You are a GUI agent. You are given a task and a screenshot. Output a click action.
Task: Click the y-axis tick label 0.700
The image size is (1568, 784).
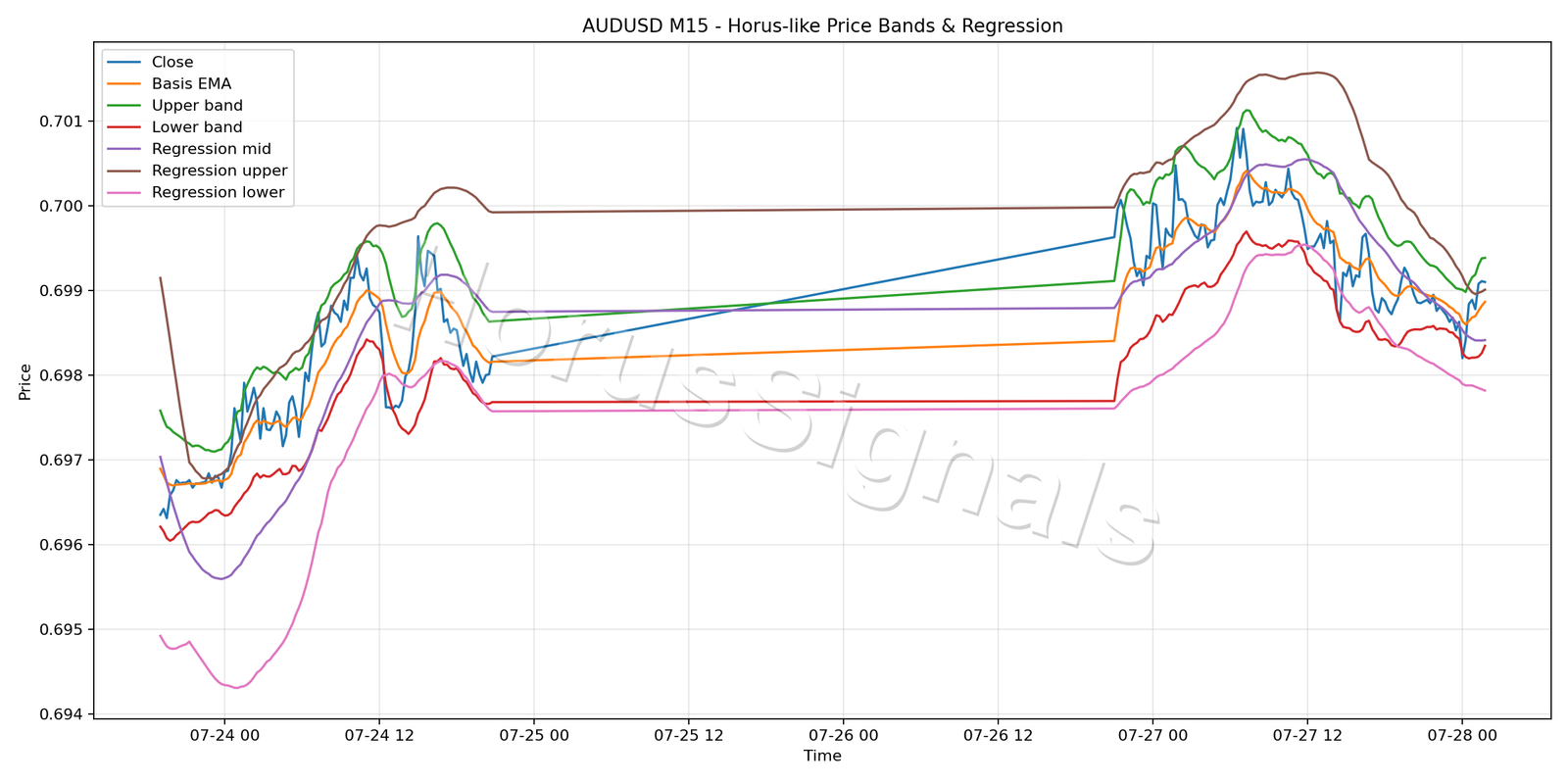(x=61, y=206)
